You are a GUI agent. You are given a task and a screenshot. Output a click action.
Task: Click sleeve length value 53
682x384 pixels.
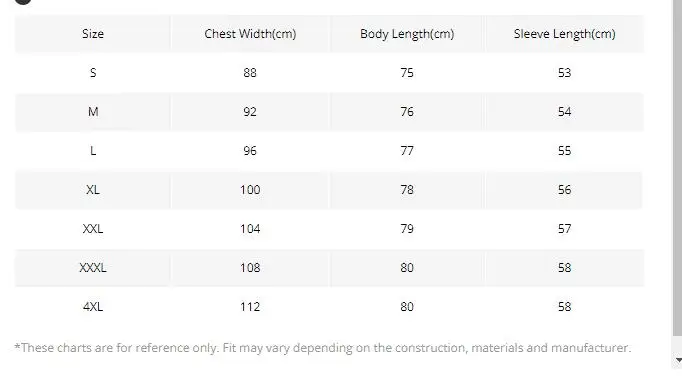click(x=565, y=73)
